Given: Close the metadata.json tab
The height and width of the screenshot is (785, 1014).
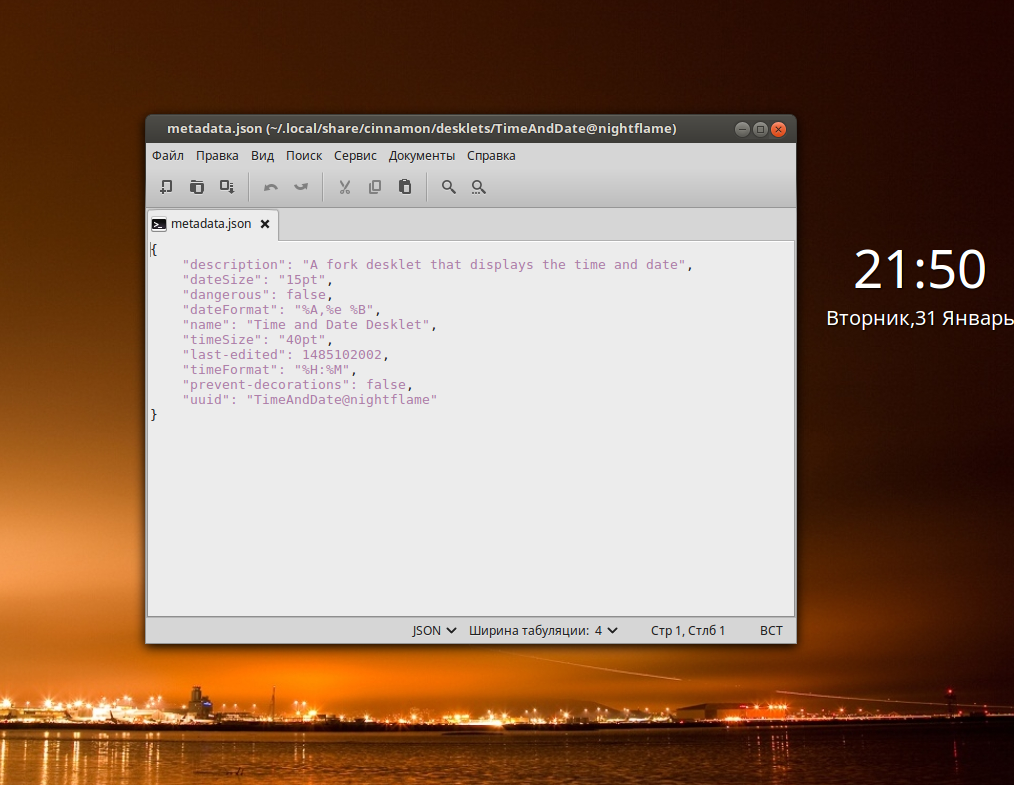Looking at the screenshot, I should point(265,224).
